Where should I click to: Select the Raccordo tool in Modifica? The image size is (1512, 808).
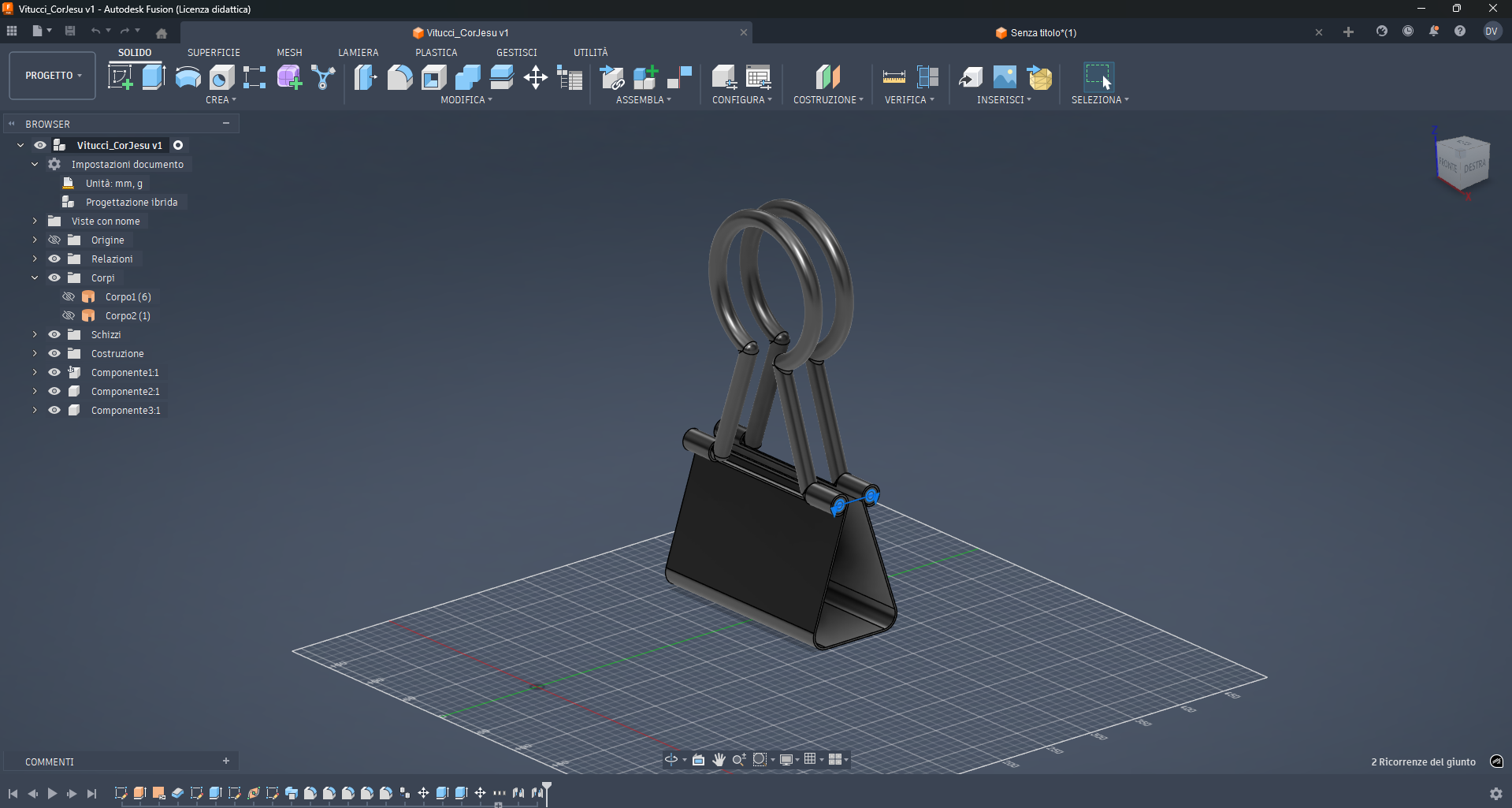tap(399, 76)
